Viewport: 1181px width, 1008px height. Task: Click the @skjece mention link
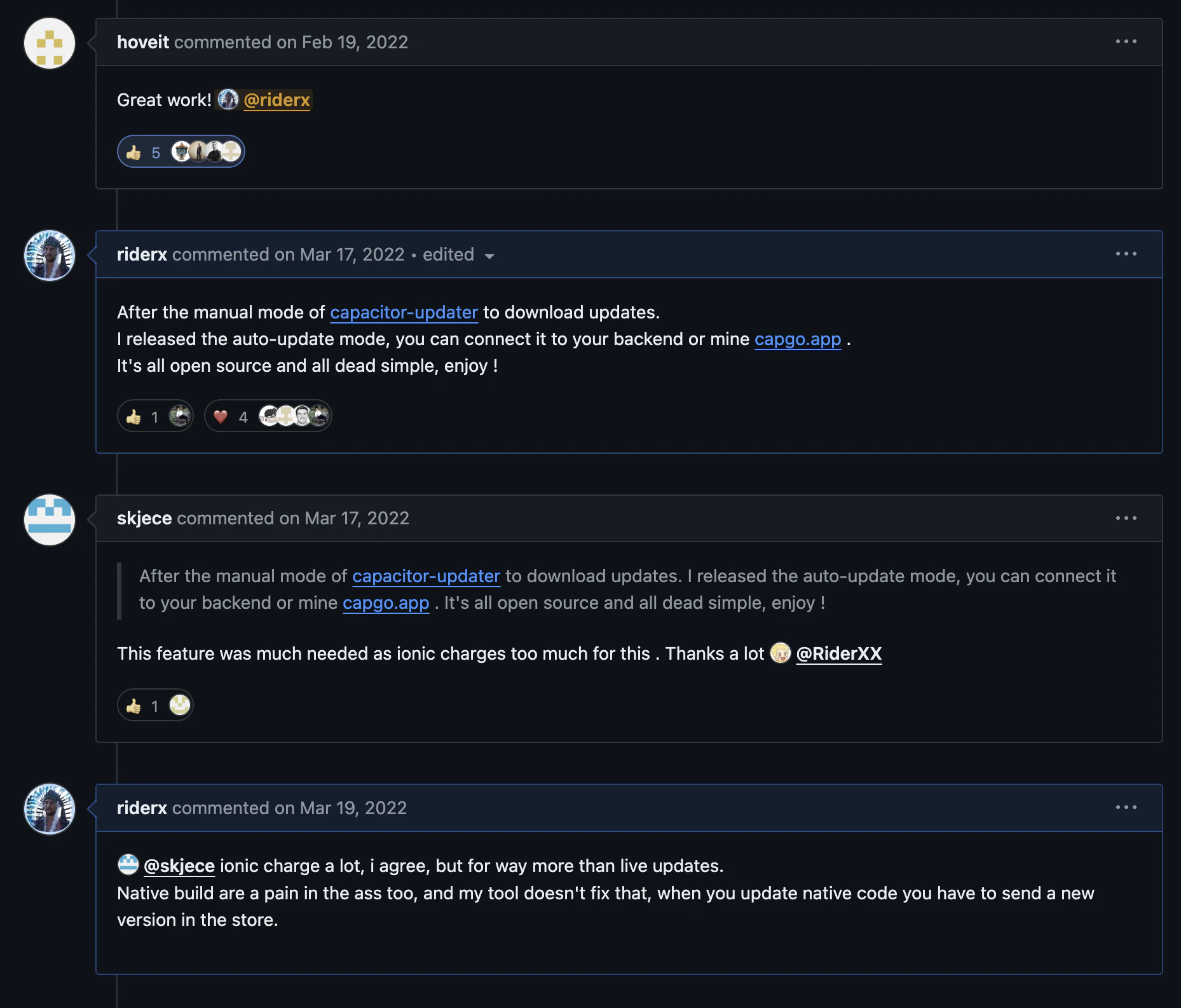[x=179, y=866]
